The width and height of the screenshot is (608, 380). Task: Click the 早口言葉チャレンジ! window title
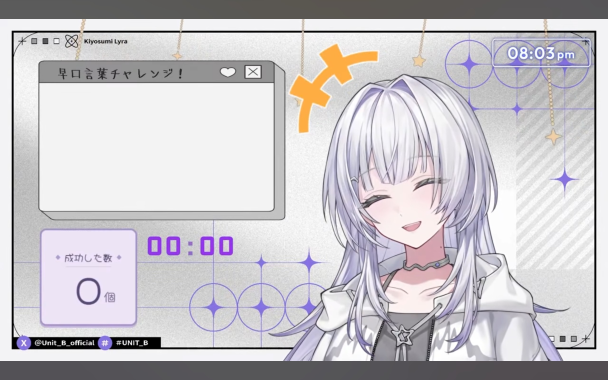point(120,73)
